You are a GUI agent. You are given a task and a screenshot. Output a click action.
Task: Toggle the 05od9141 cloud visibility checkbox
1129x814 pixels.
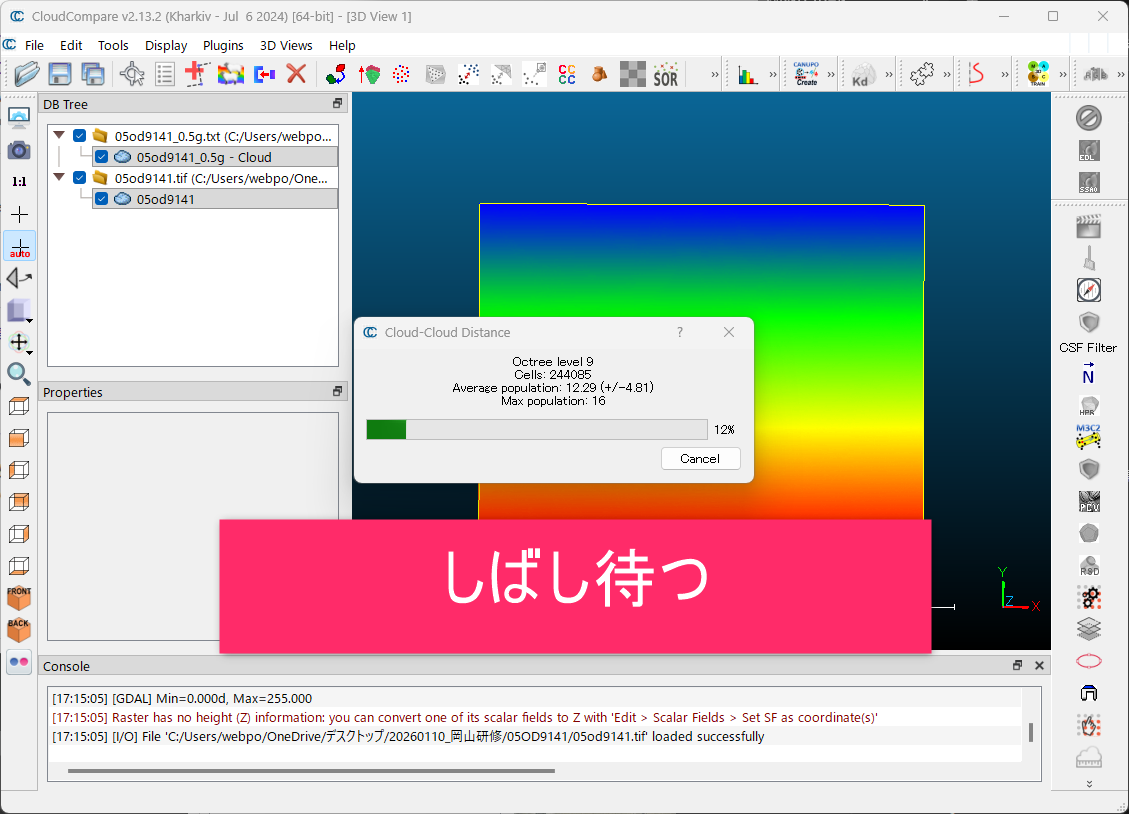(x=101, y=199)
